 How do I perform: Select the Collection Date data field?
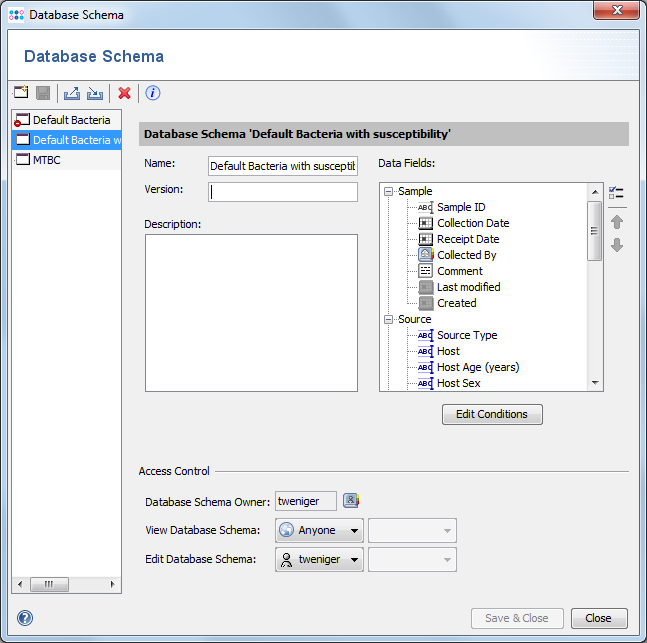(472, 223)
